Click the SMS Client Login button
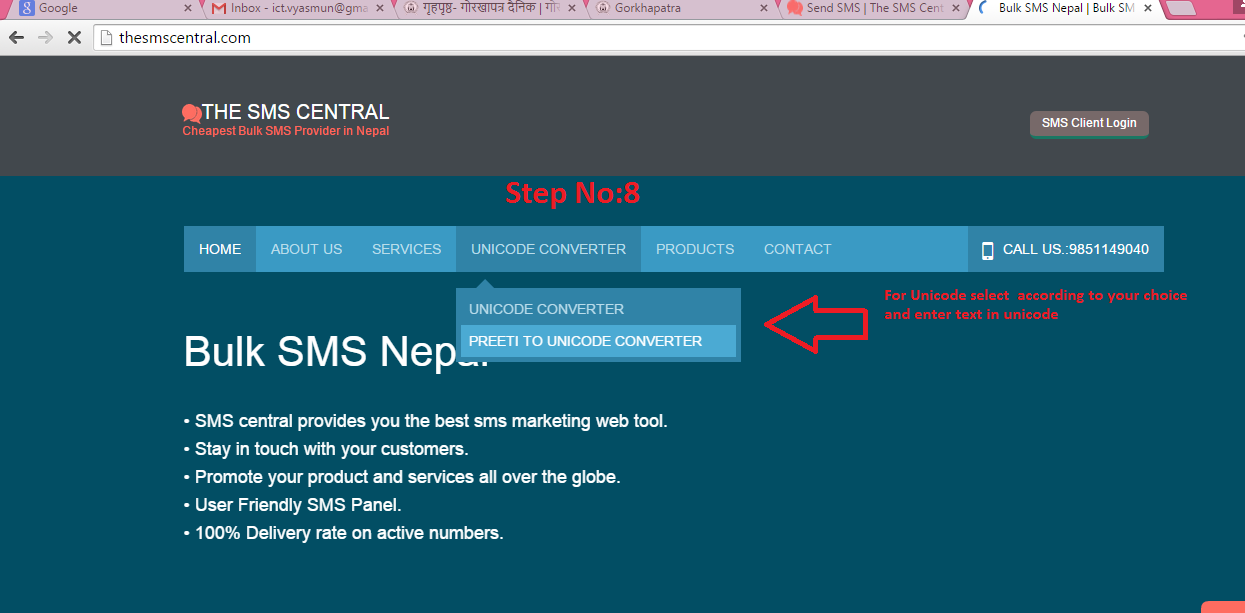This screenshot has width=1245, height=613. point(1089,124)
